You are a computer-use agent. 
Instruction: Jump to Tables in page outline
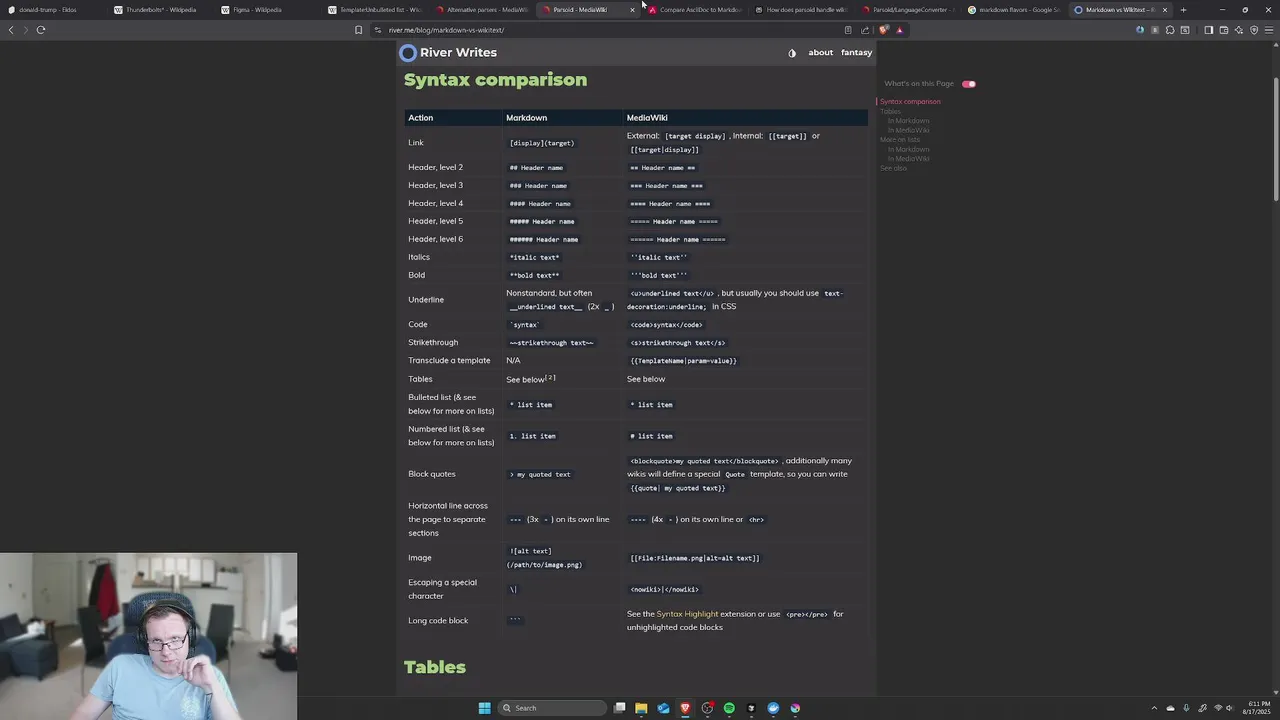890,111
